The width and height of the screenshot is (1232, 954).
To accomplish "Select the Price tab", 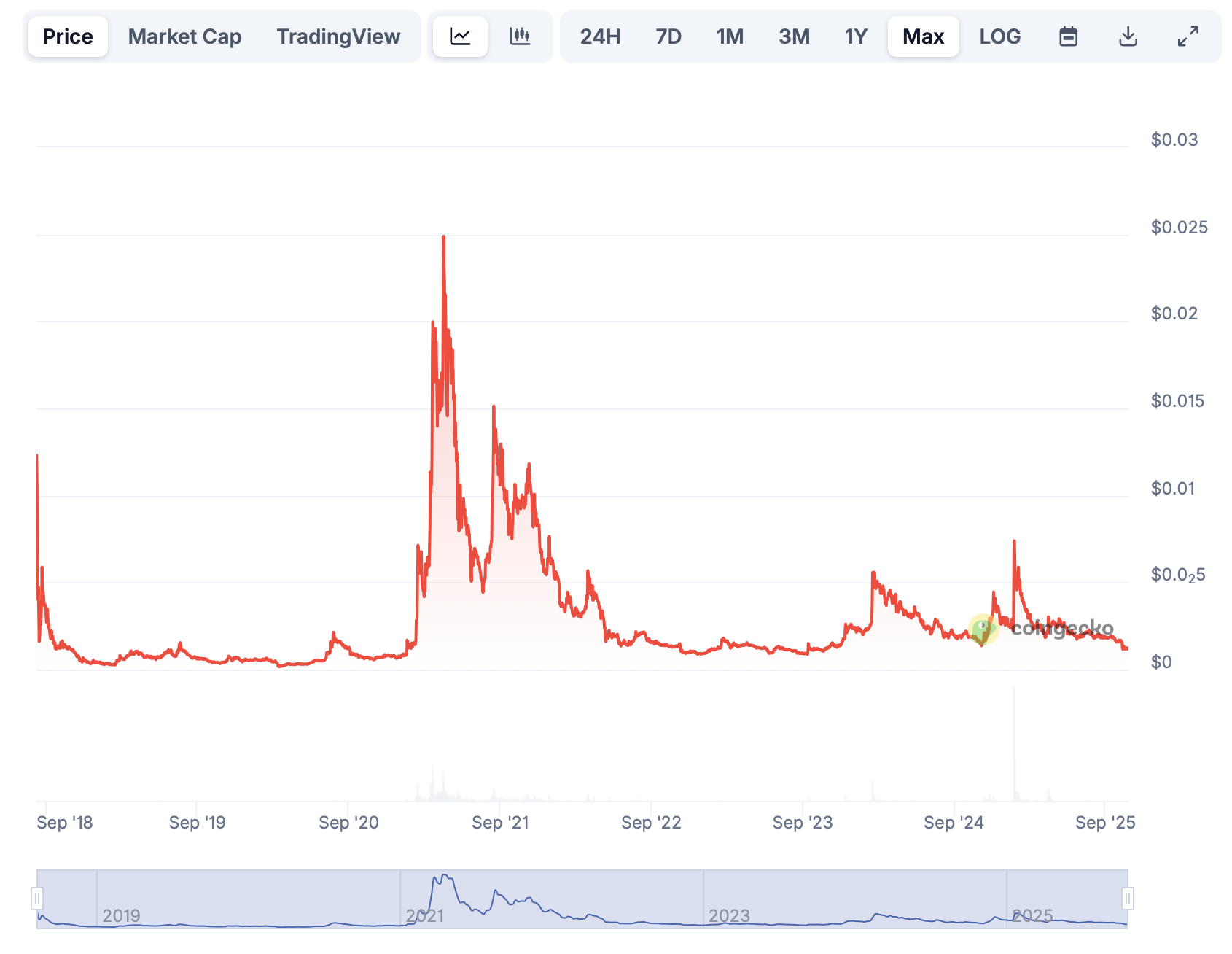I will pyautogui.click(x=68, y=36).
